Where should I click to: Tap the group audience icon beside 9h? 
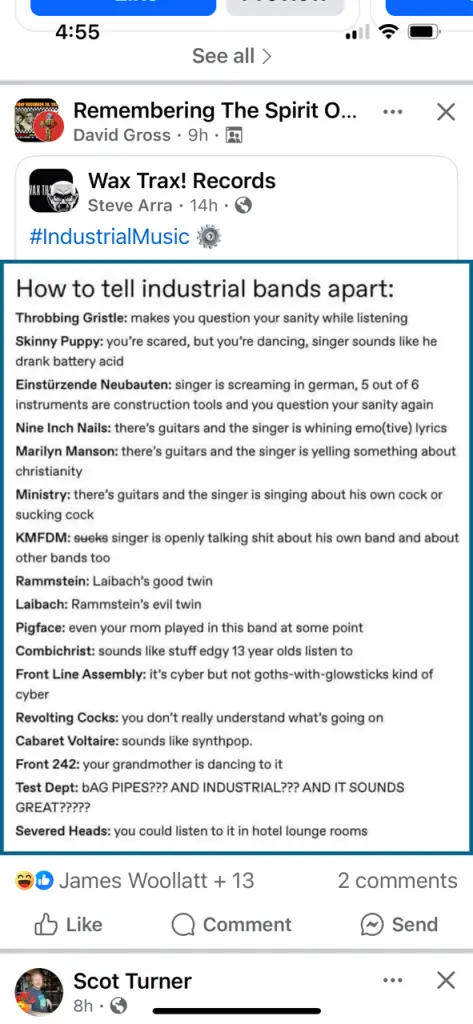pos(233,135)
